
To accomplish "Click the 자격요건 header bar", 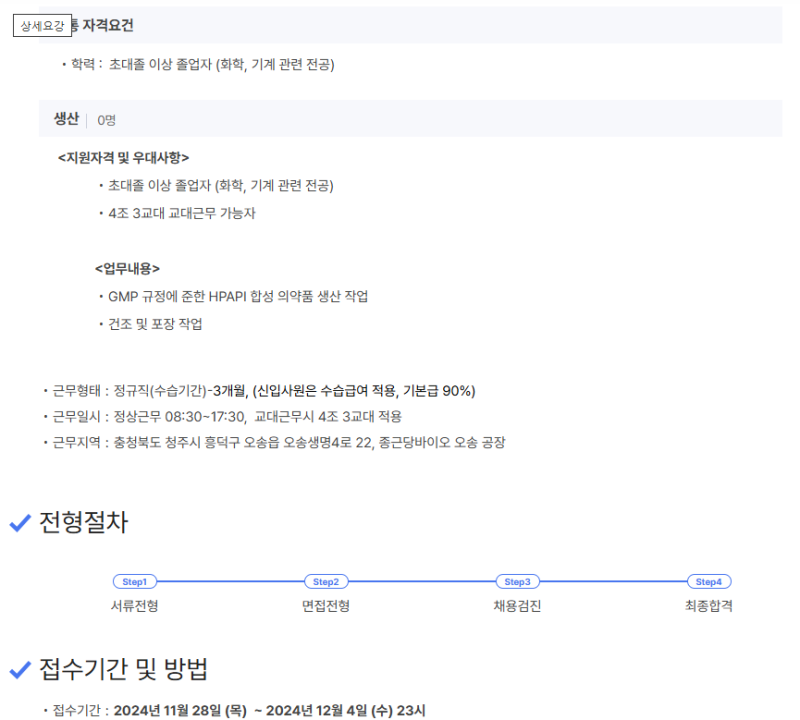I will click(400, 26).
